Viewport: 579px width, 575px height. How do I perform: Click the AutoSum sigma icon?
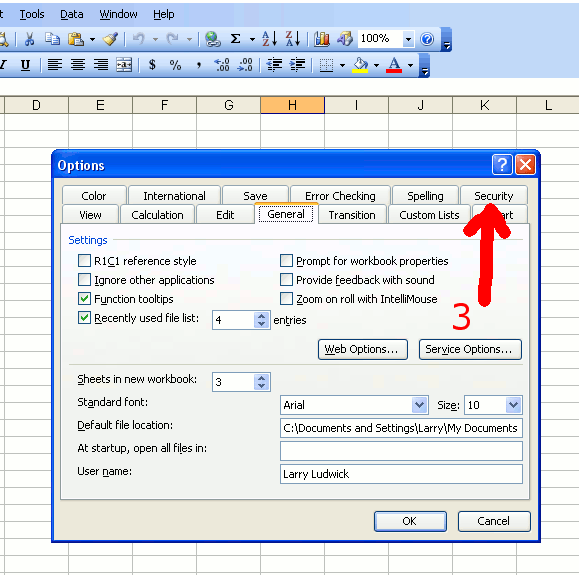[x=235, y=39]
